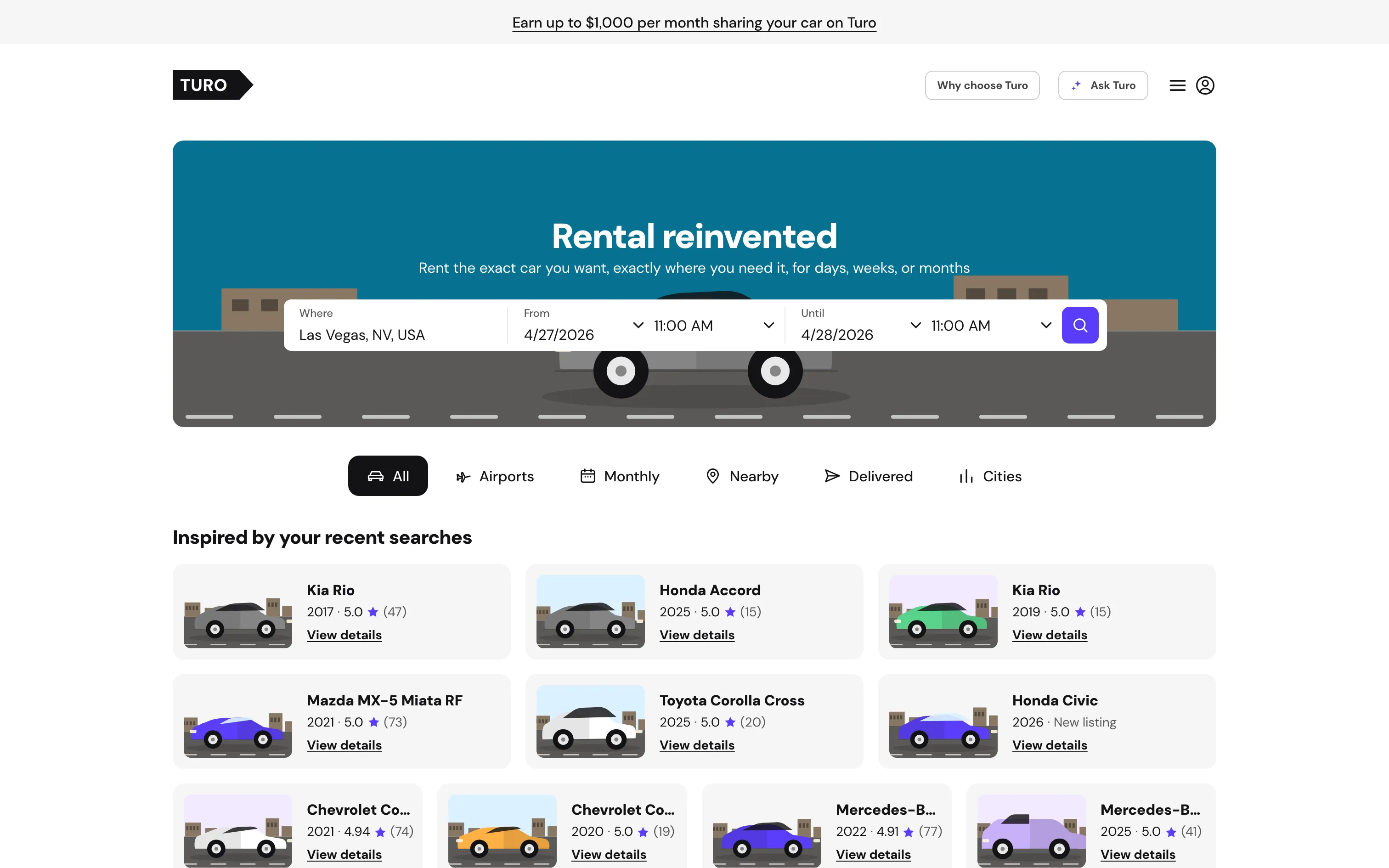Open the Until date dropdown 4/28/2026

(x=861, y=326)
